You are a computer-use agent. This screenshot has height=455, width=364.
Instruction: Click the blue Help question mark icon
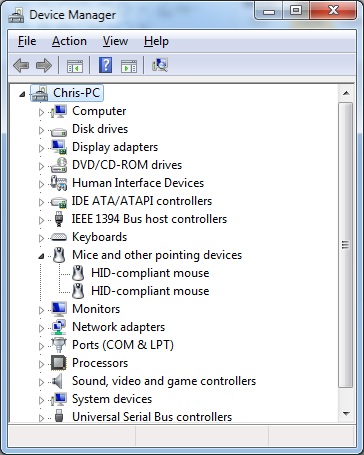point(105,65)
